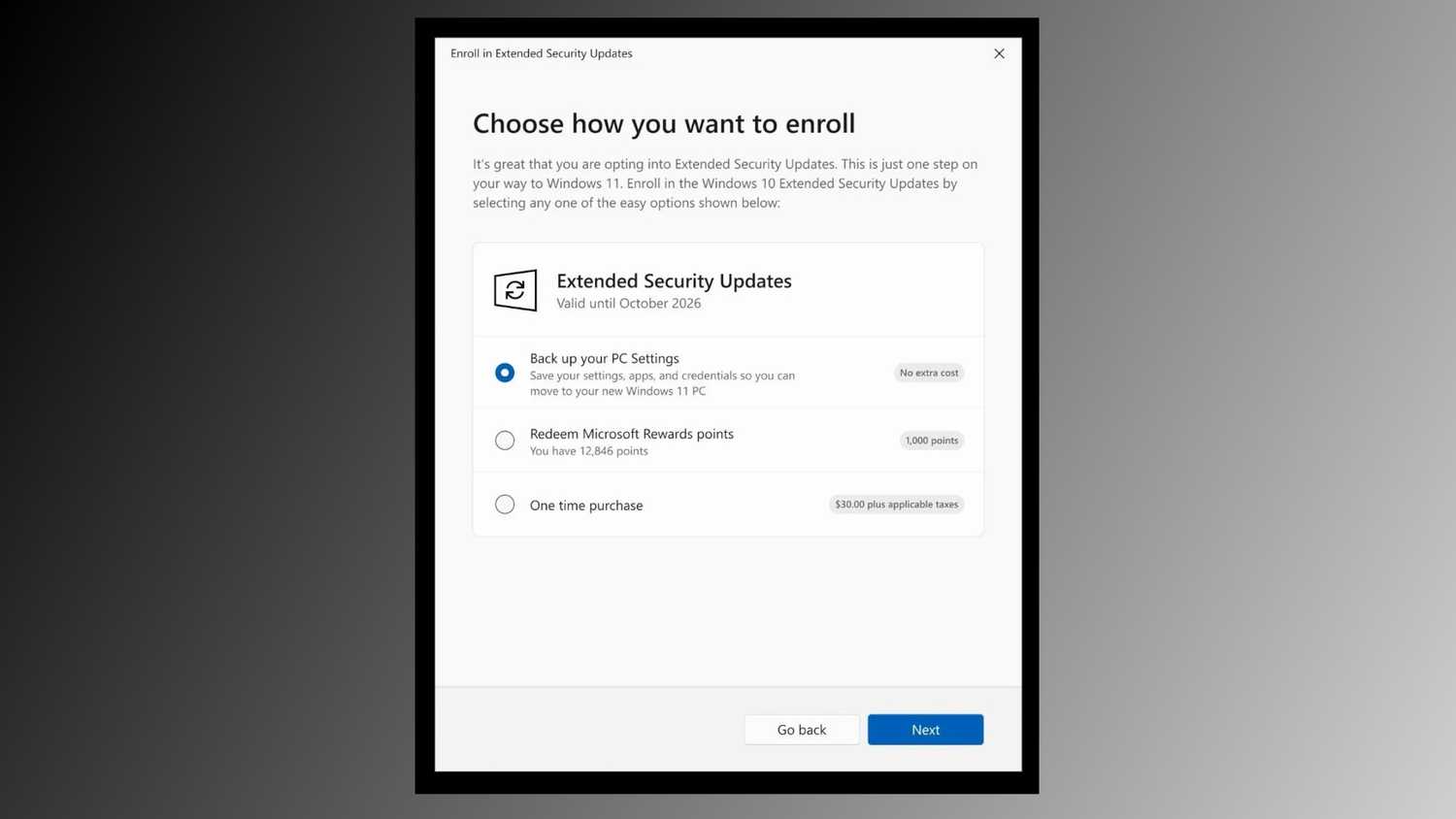Click the Enroll in Extended Security Updates window title
Screen dimensions: 1456x819
coord(542,53)
